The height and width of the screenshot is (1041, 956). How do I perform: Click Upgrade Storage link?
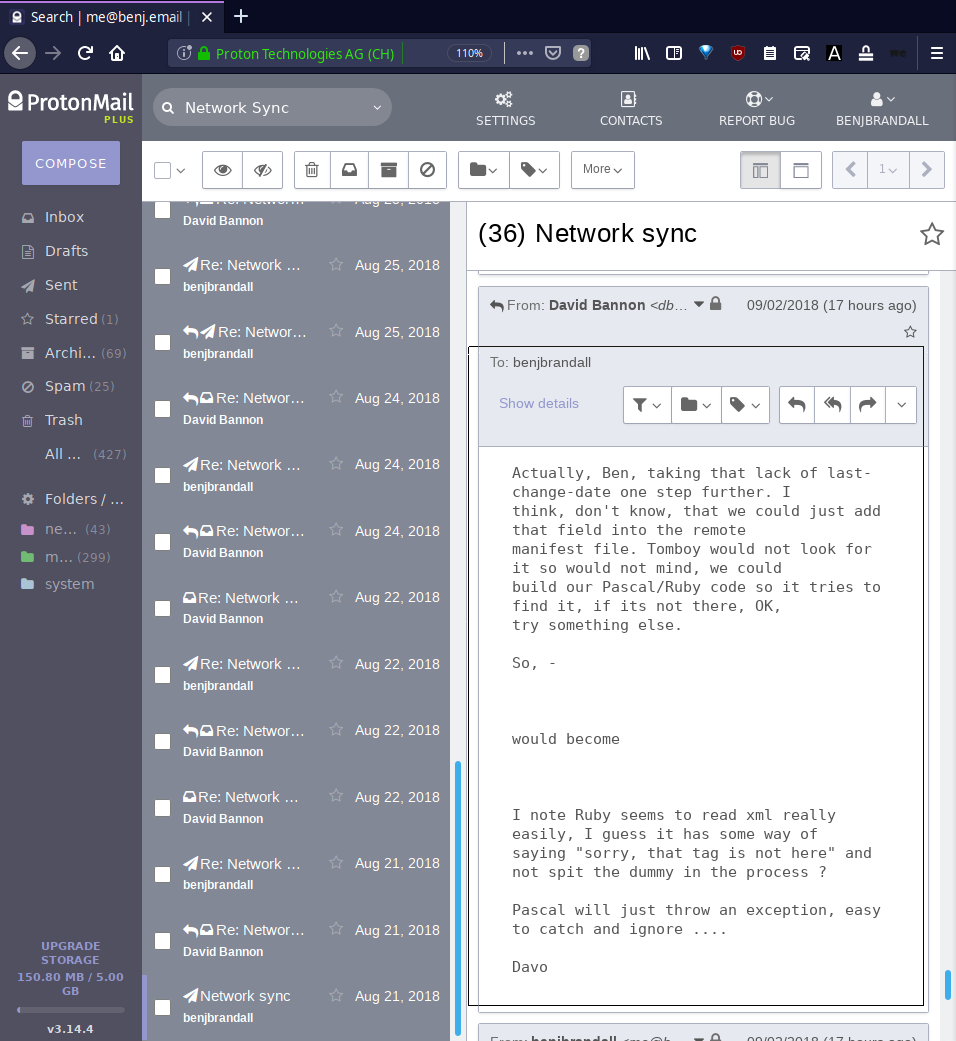pyautogui.click(x=70, y=953)
